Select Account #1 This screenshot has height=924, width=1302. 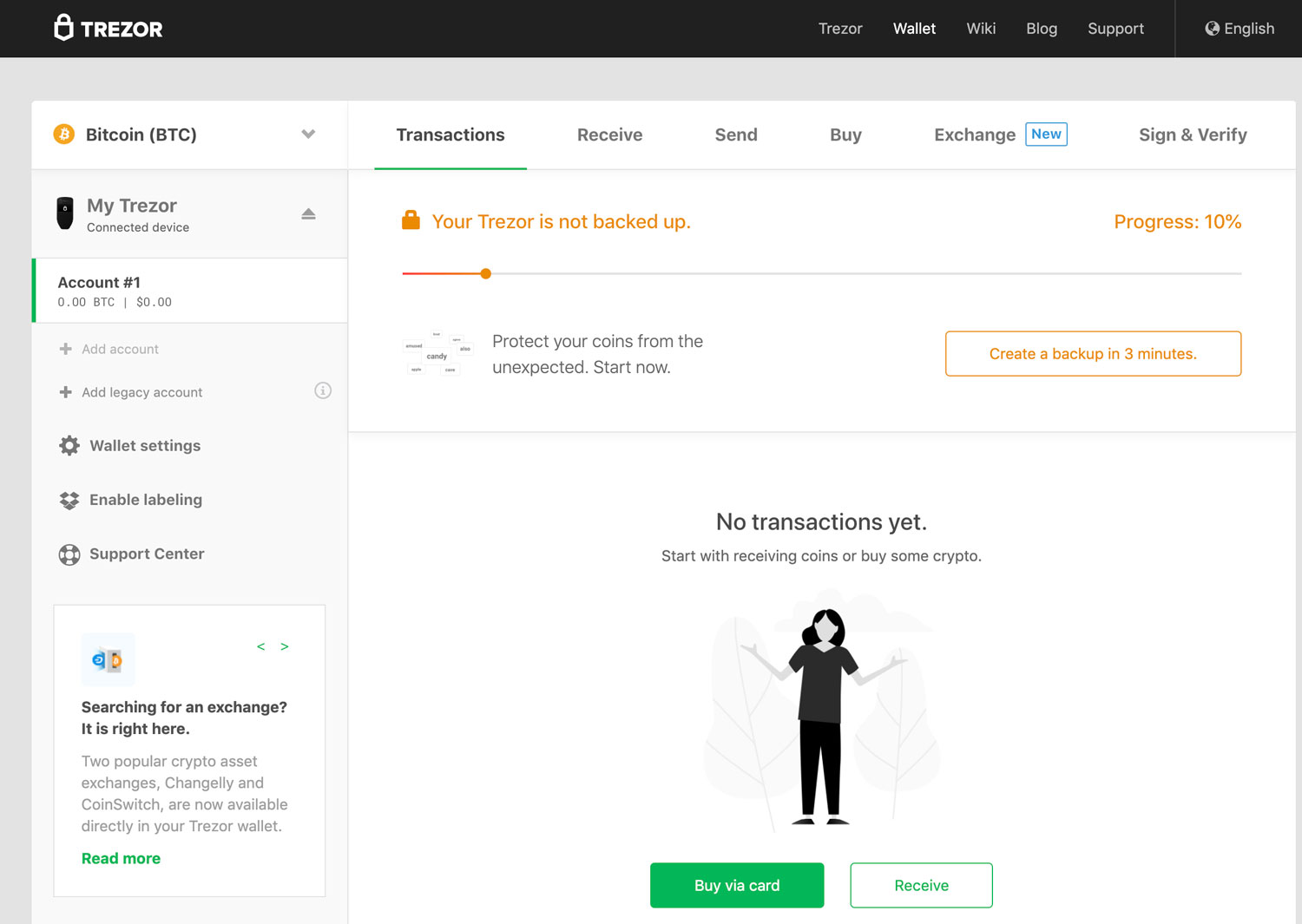coord(190,291)
